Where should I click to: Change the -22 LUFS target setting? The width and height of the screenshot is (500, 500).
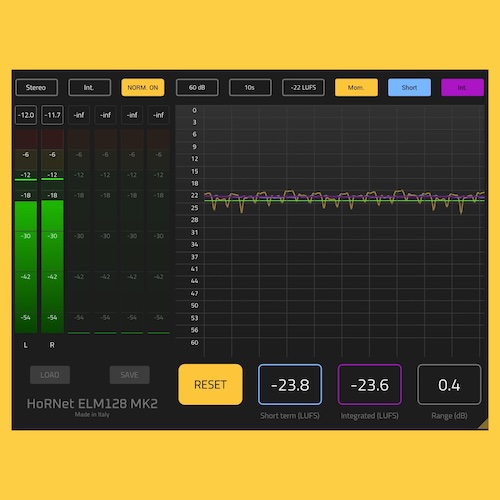[x=303, y=88]
